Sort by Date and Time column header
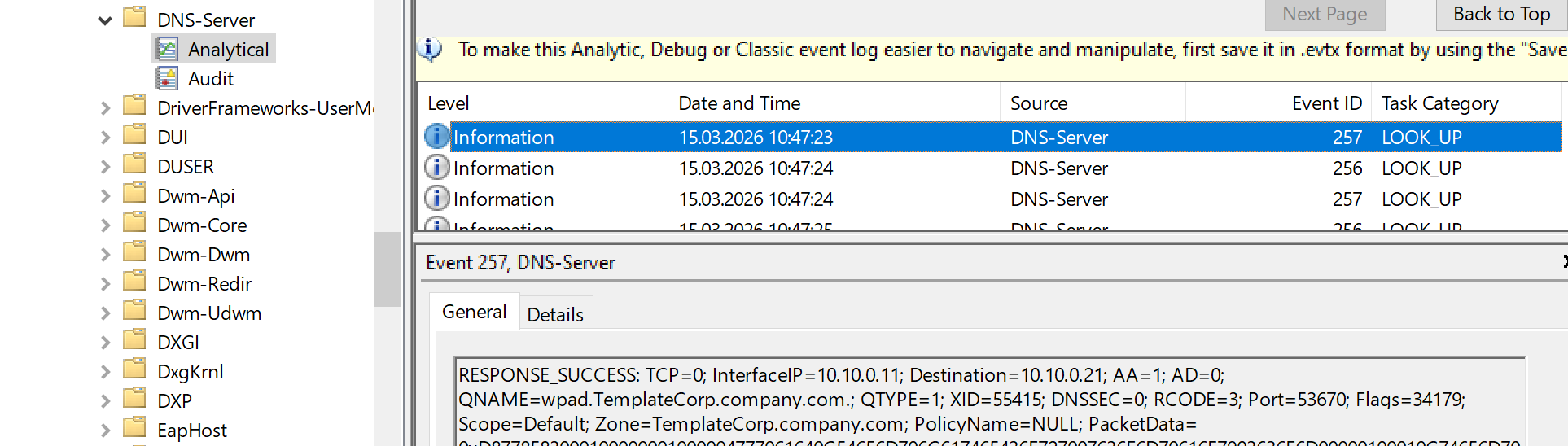 coord(834,103)
